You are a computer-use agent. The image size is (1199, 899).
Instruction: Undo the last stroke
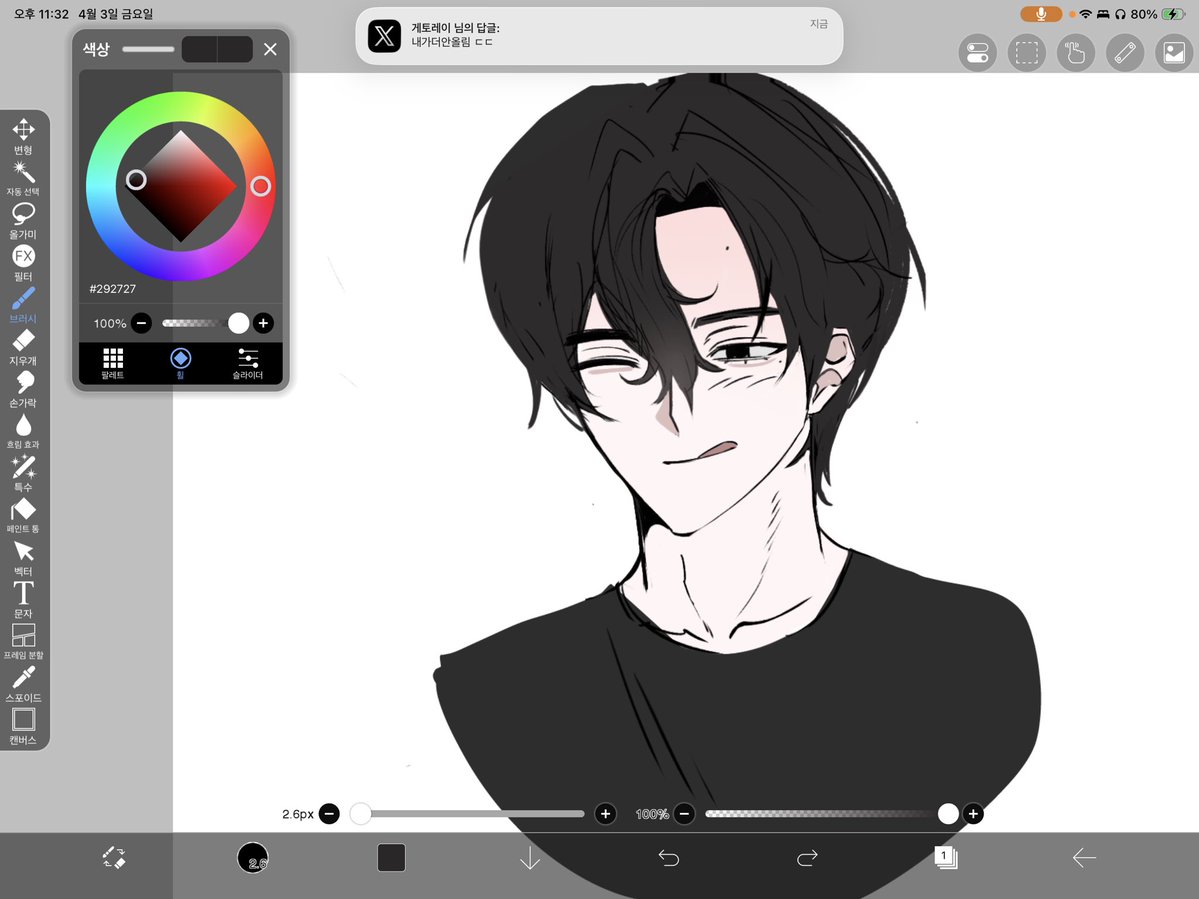(x=668, y=858)
